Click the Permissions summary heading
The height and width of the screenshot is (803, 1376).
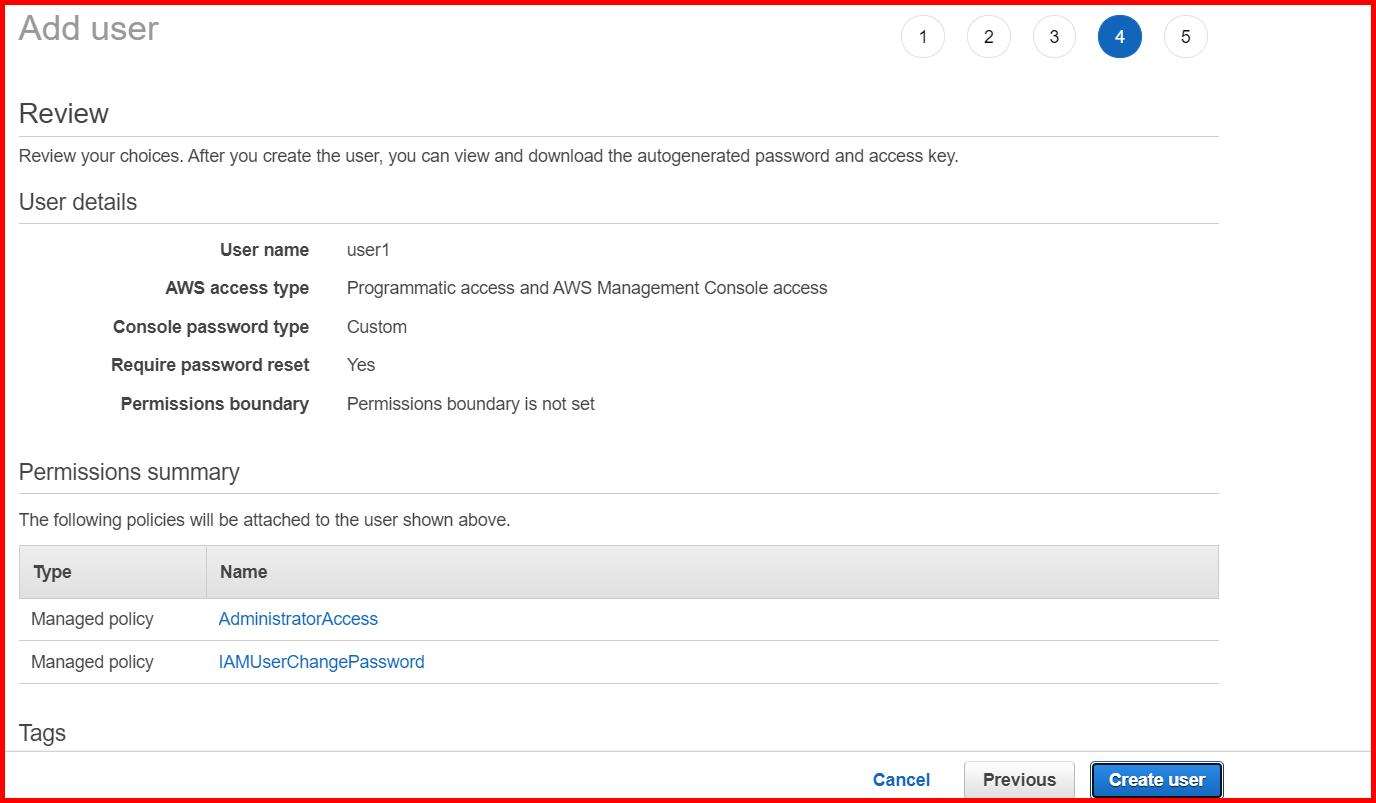click(x=128, y=471)
